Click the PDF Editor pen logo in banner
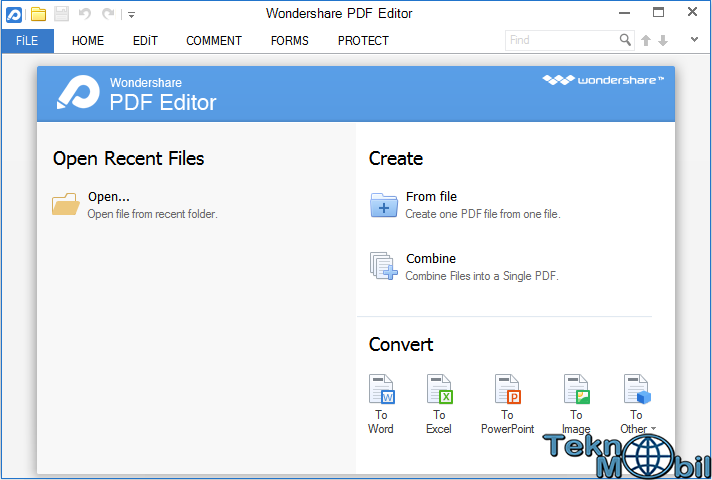712x480 pixels. (78, 92)
